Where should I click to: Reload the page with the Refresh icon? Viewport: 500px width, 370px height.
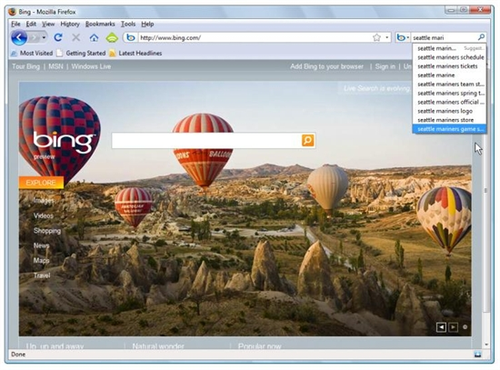tap(58, 38)
